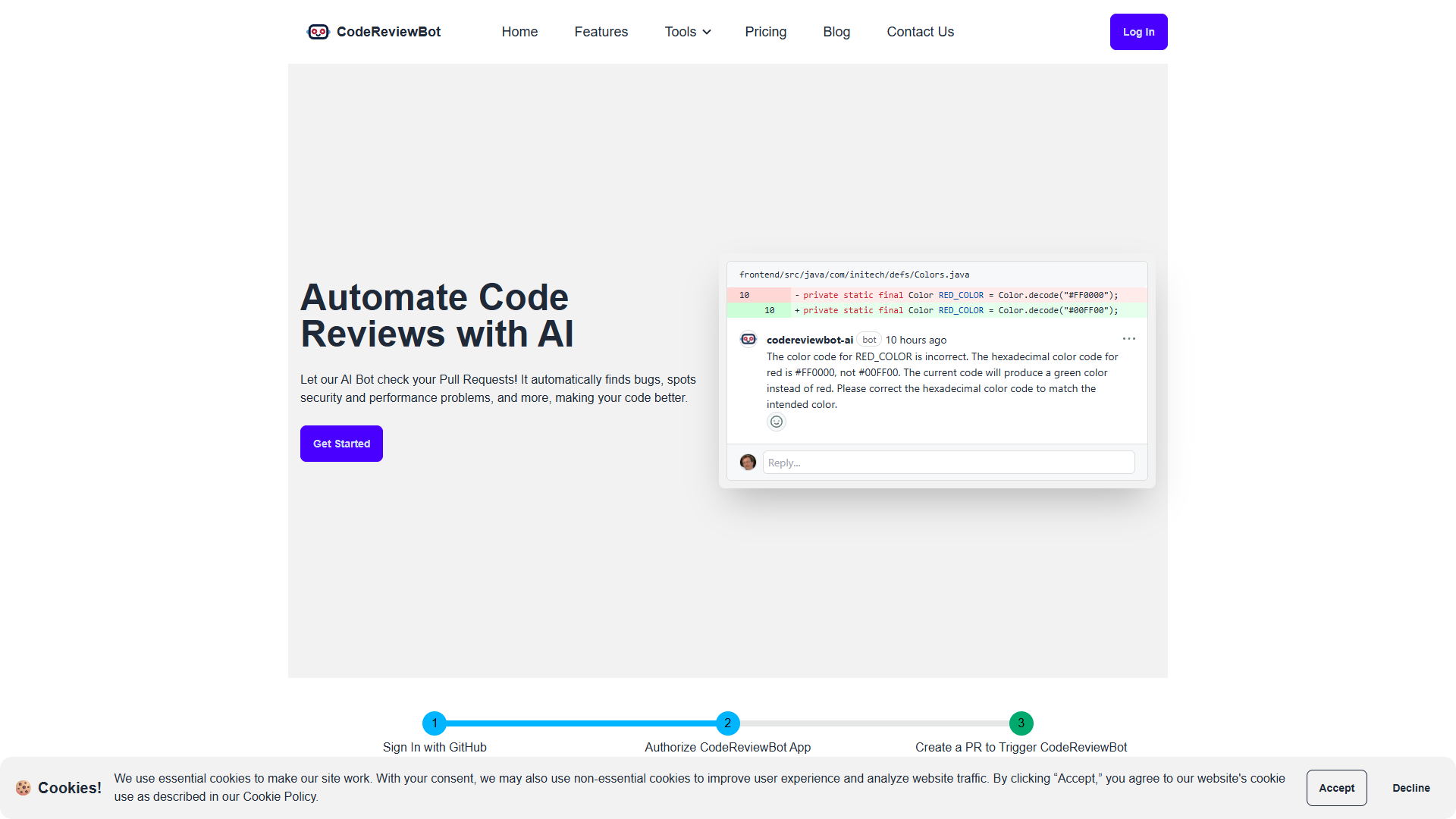Expand the Tools dropdown menu

pos(688,32)
